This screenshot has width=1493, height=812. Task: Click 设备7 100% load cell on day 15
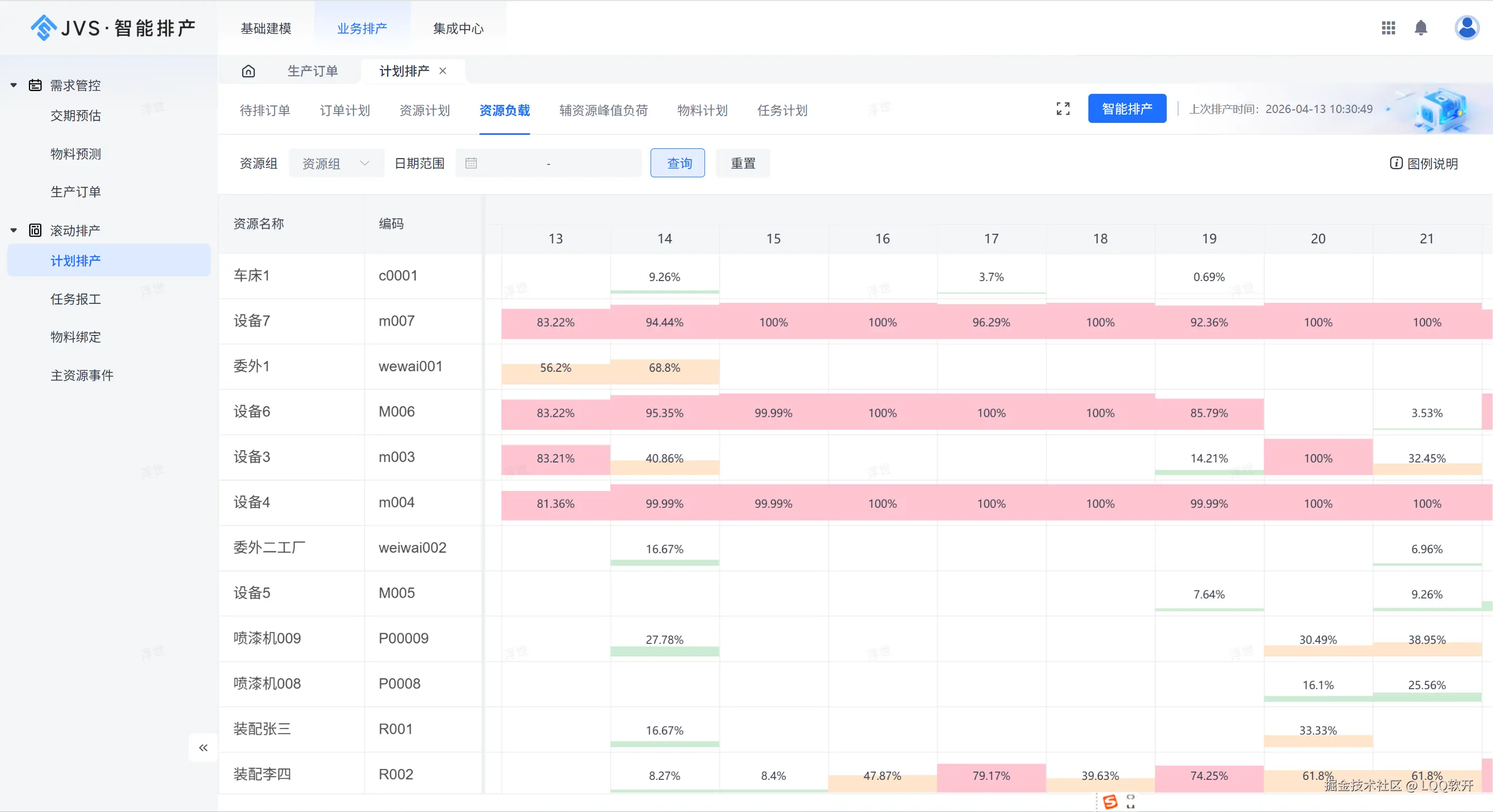coord(773,322)
